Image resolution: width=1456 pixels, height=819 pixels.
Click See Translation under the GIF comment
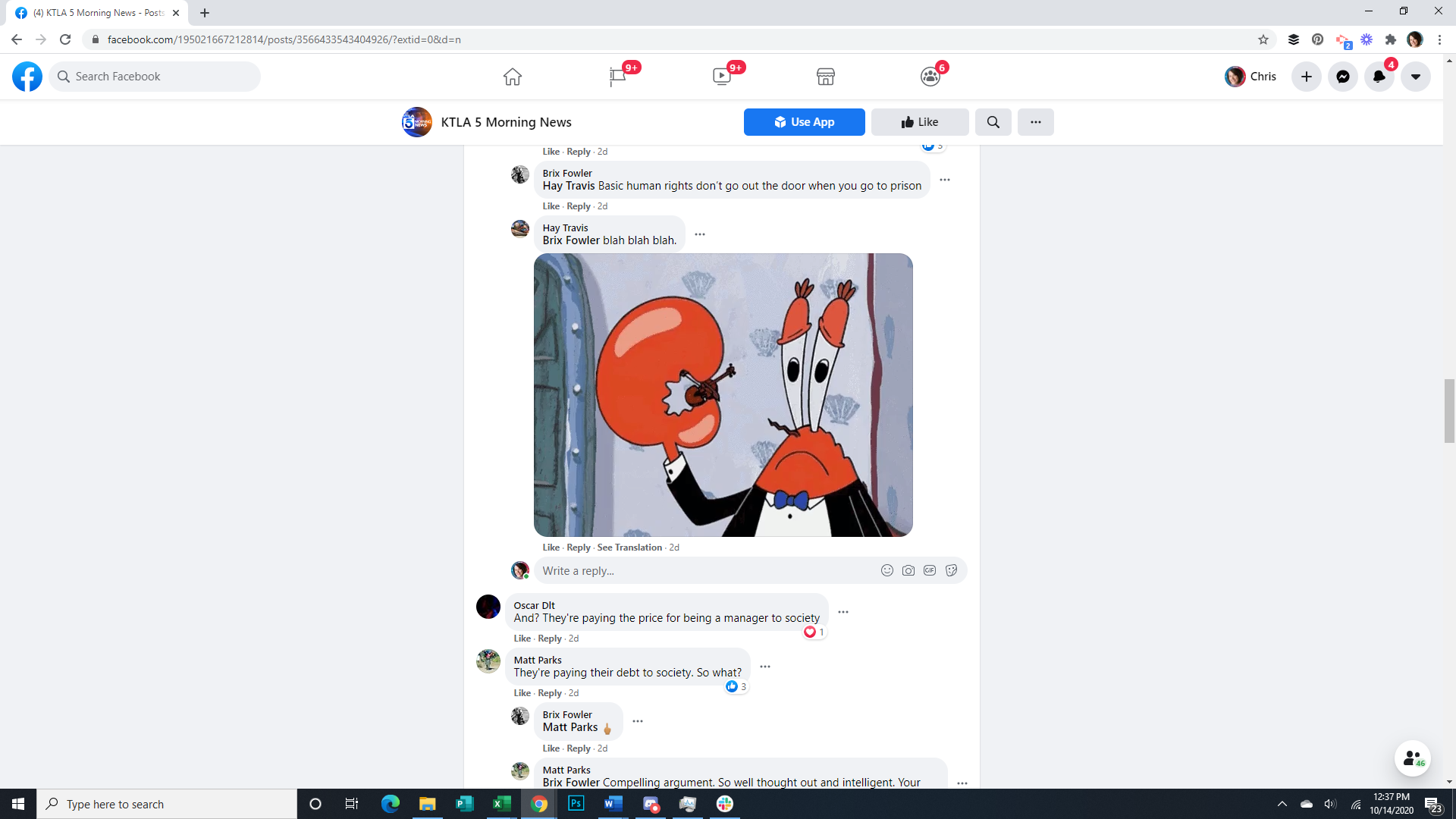tap(629, 548)
